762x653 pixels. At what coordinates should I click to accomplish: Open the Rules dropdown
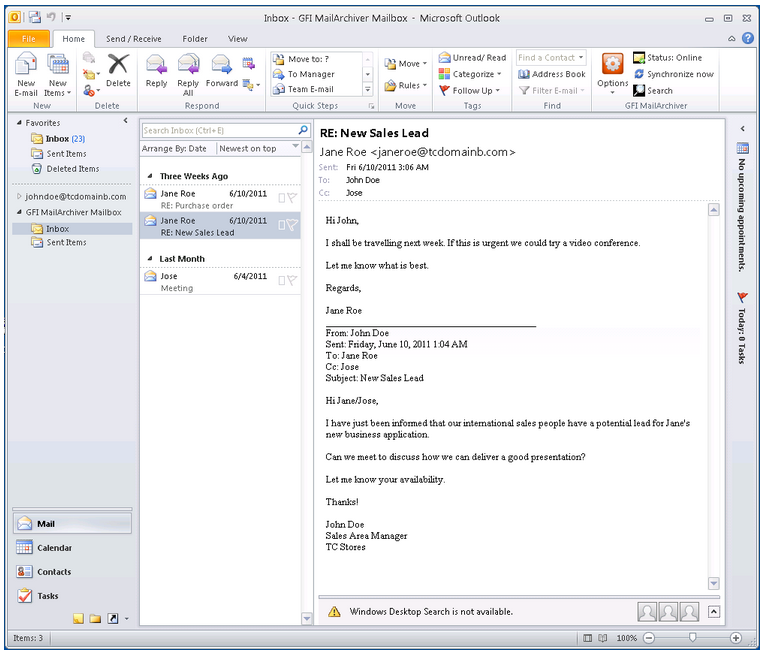pos(405,86)
